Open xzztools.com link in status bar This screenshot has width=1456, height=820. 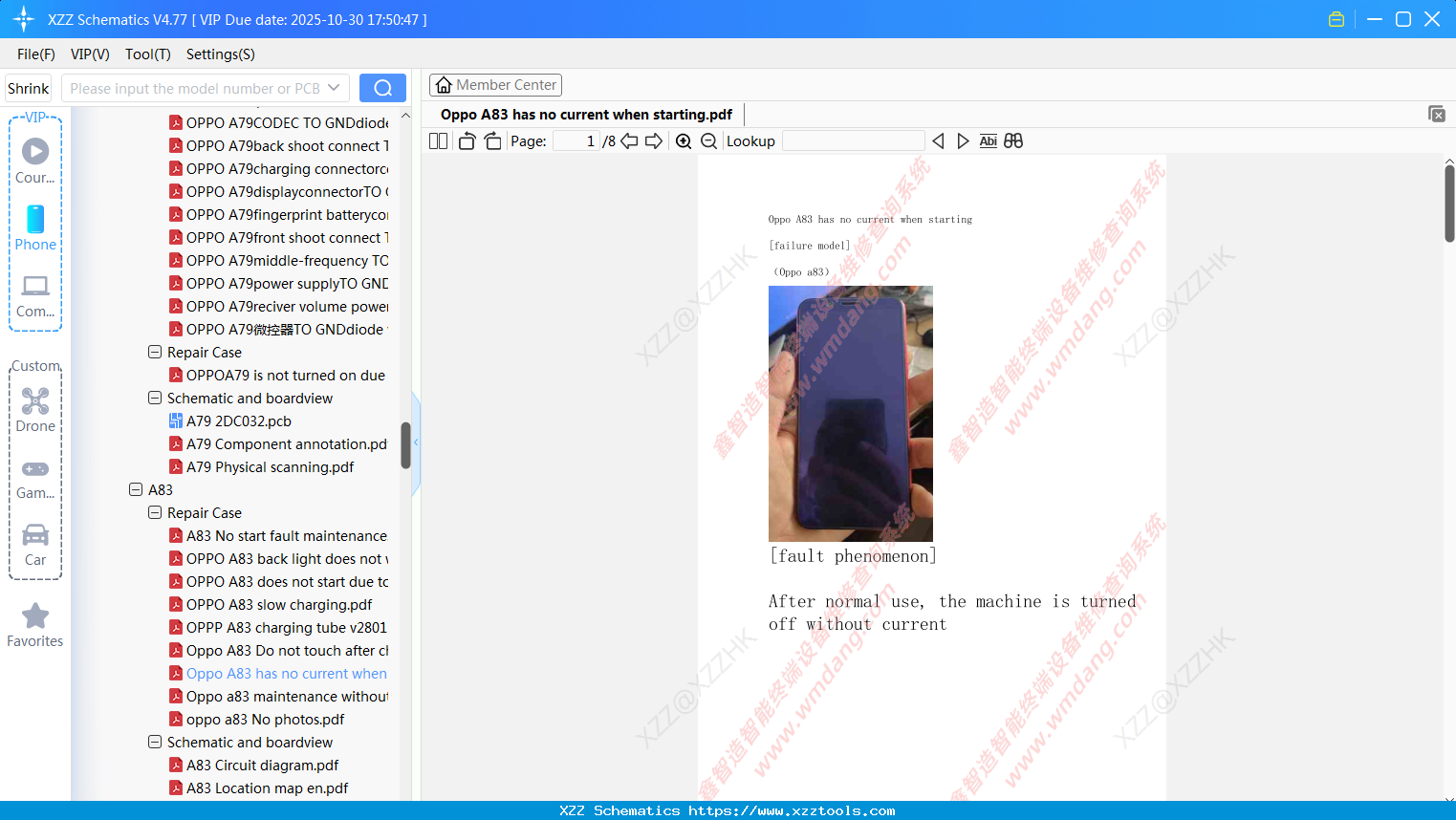click(792, 810)
